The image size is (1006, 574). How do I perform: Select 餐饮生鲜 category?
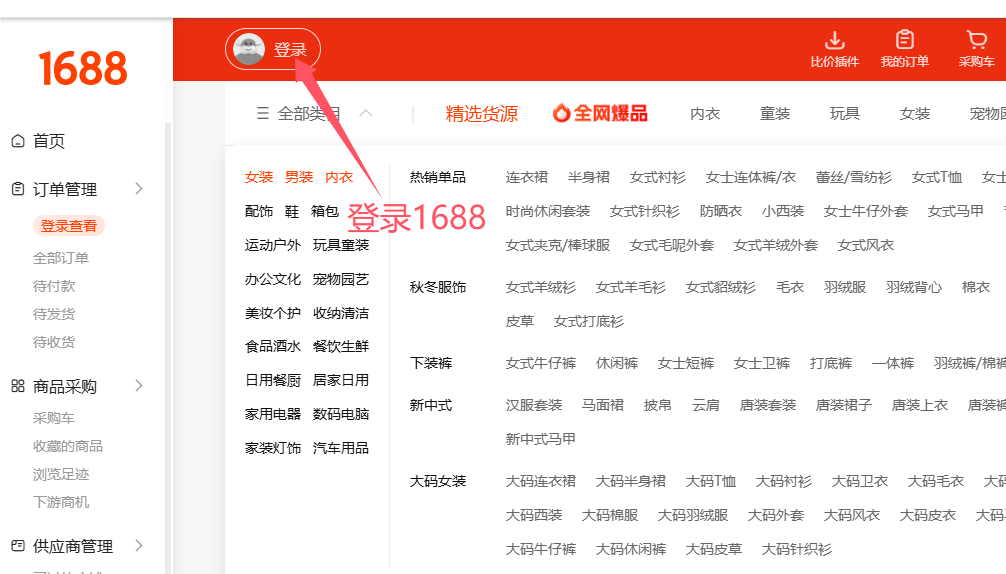pyautogui.click(x=341, y=346)
